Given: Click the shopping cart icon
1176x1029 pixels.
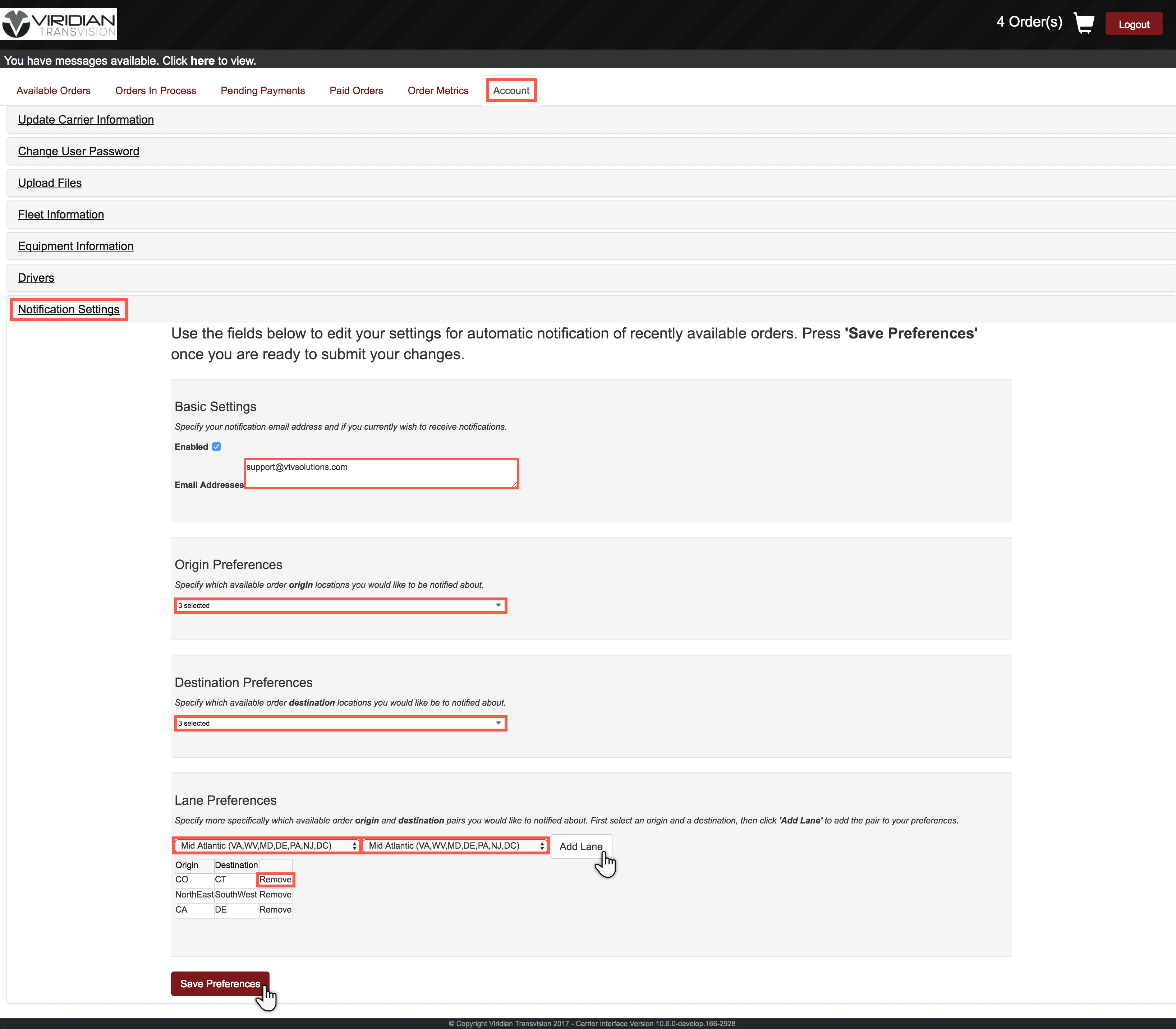Looking at the screenshot, I should click(x=1084, y=24).
